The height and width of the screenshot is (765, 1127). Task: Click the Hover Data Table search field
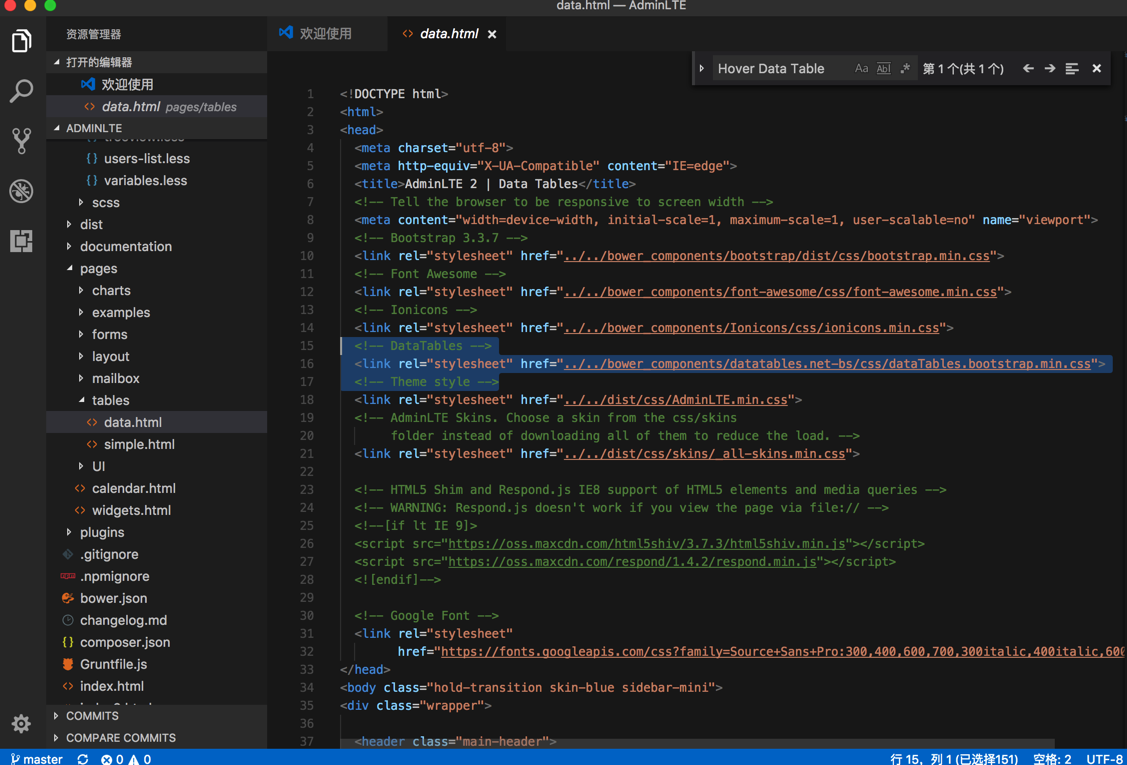pos(780,69)
